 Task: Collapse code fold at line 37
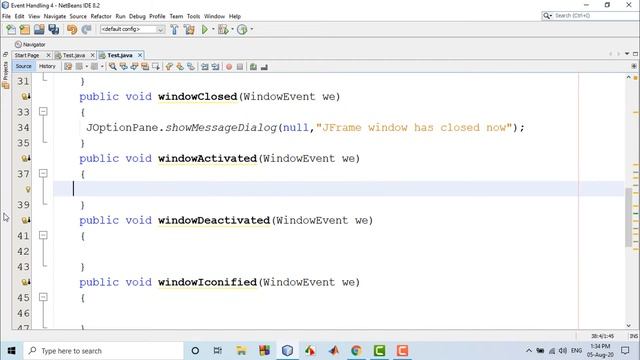43,173
